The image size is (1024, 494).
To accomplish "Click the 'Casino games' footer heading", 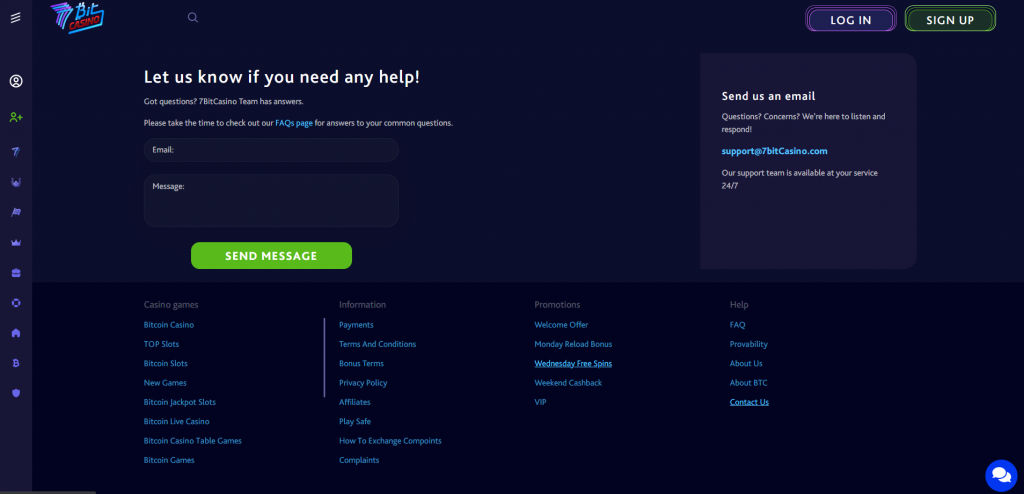I will click(x=170, y=305).
